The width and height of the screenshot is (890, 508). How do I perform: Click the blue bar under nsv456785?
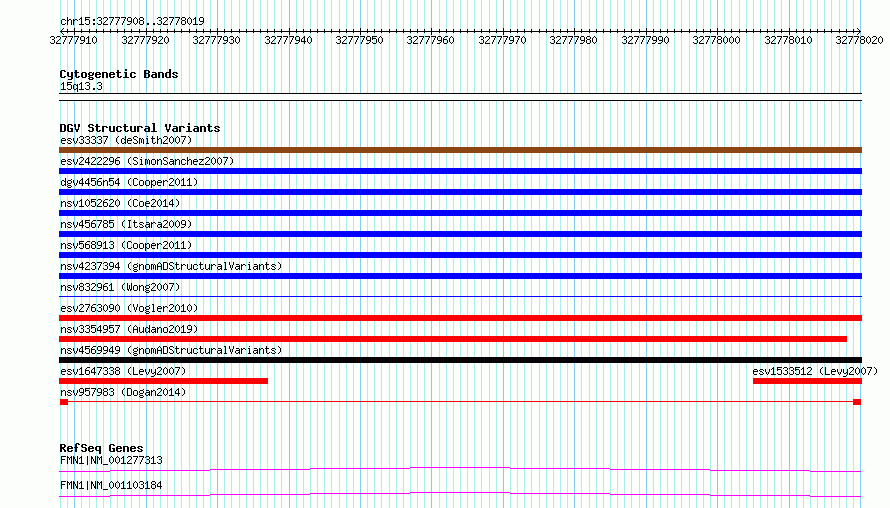tap(460, 234)
